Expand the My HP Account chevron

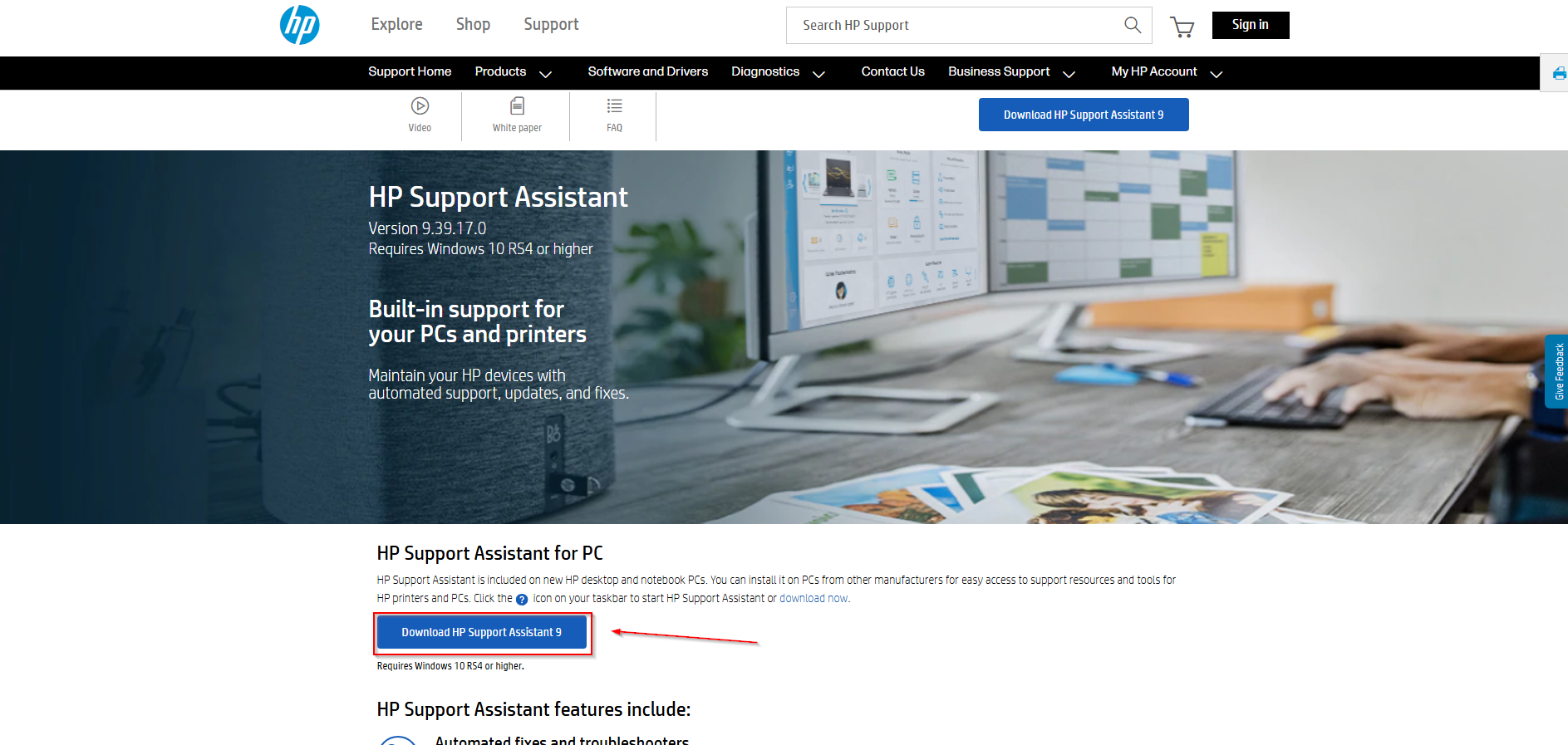[x=1217, y=74]
